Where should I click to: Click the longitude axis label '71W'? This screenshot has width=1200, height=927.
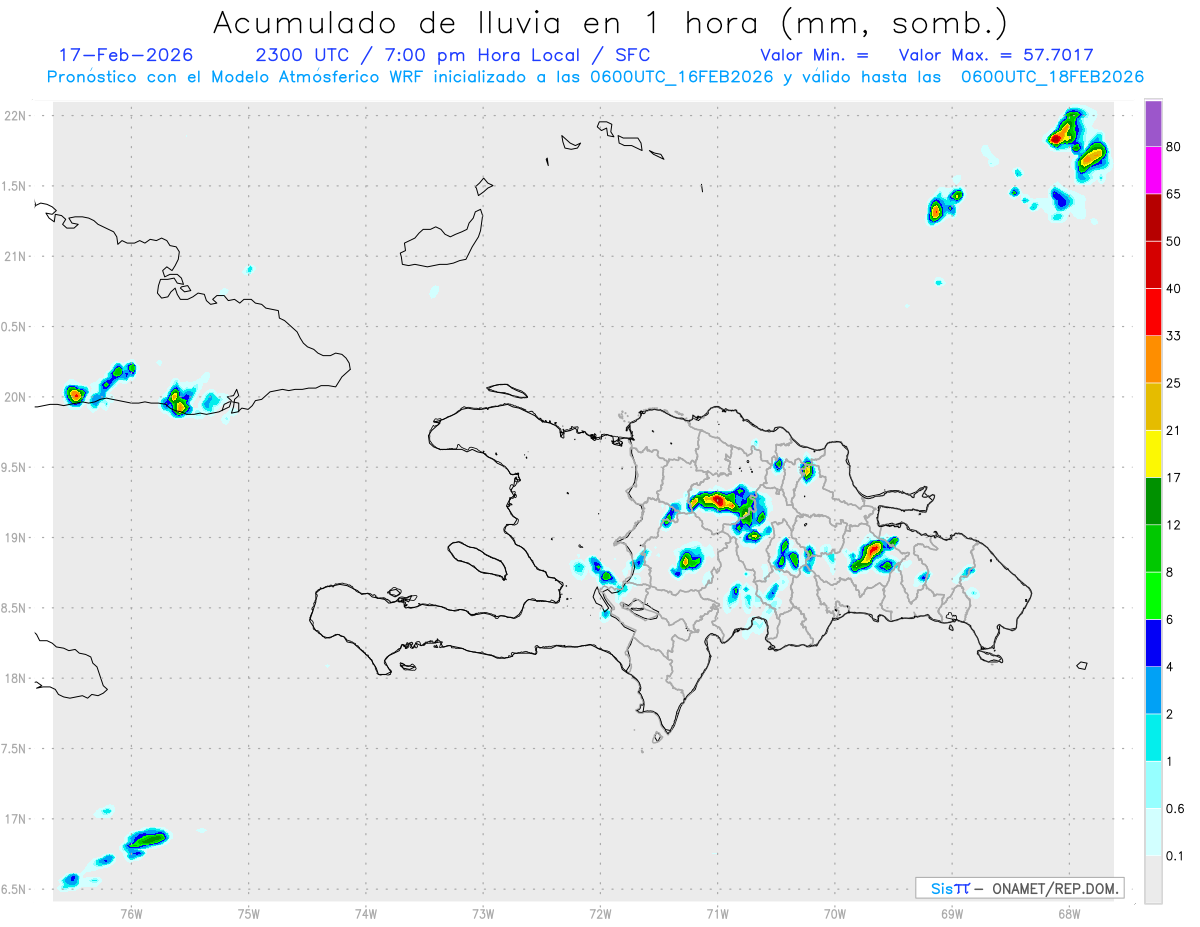(717, 913)
